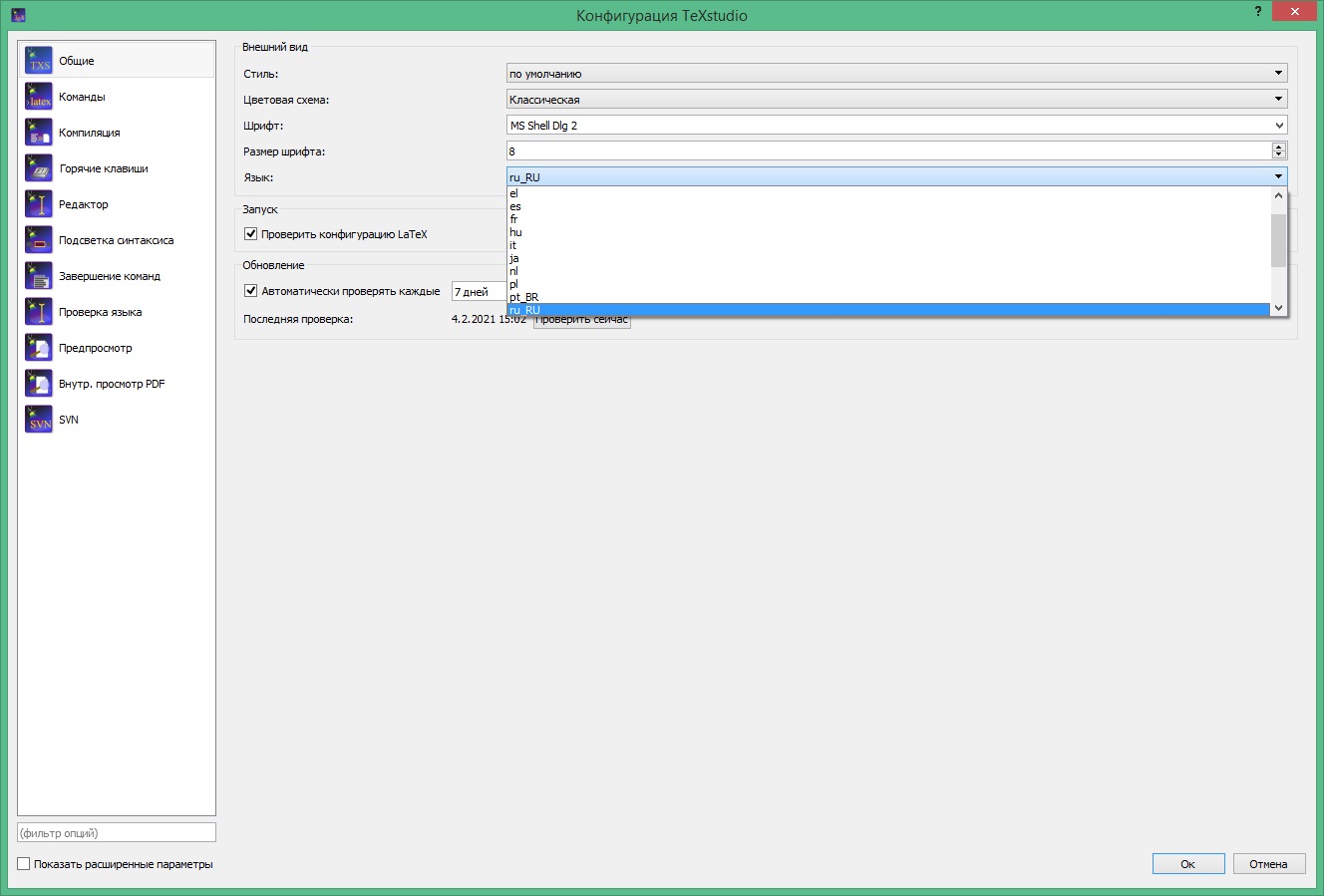Open the Стиль dropdown
Viewport: 1324px width, 896px height.
click(x=897, y=74)
